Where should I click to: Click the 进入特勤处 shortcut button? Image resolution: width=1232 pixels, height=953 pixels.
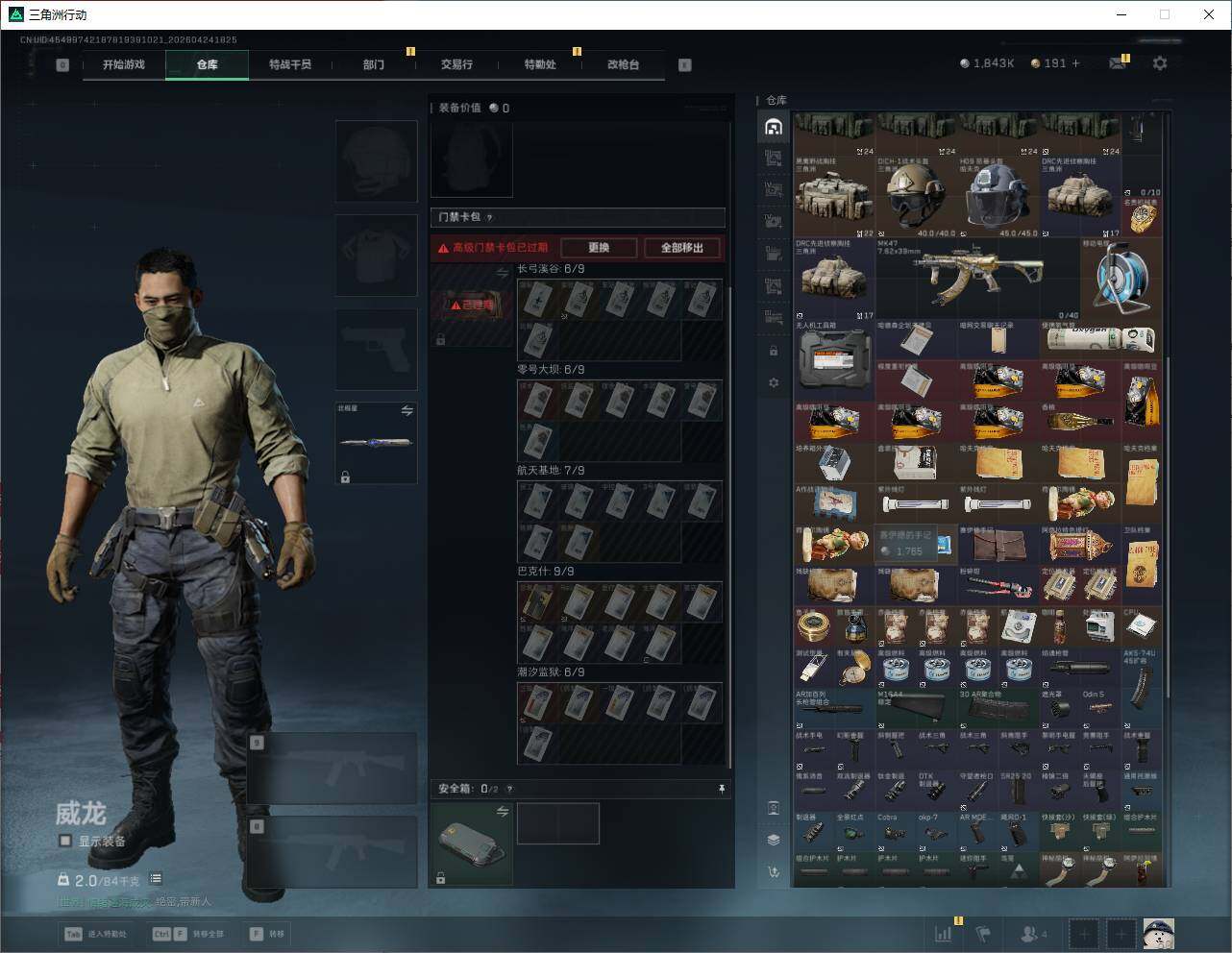click(95, 934)
